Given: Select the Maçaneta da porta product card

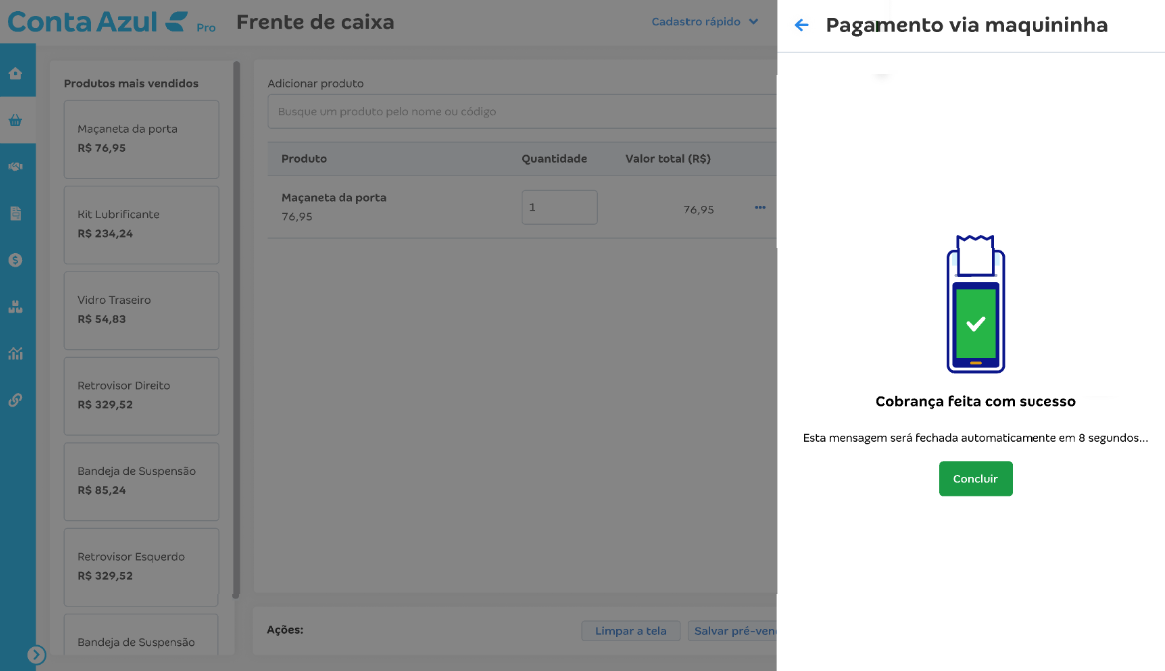Looking at the screenshot, I should click(x=141, y=139).
